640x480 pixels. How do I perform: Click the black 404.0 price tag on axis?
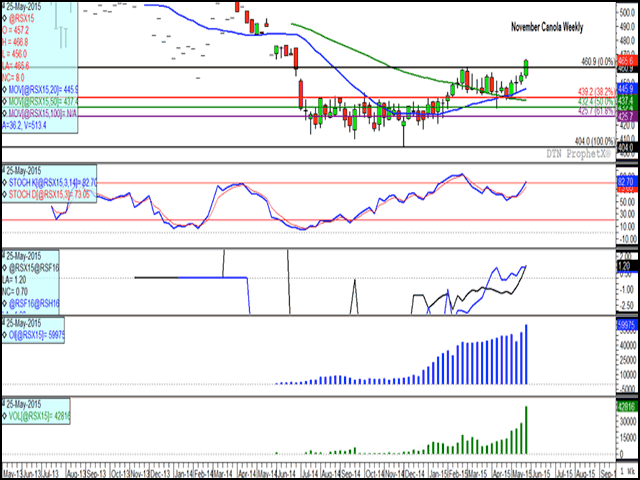coord(625,147)
